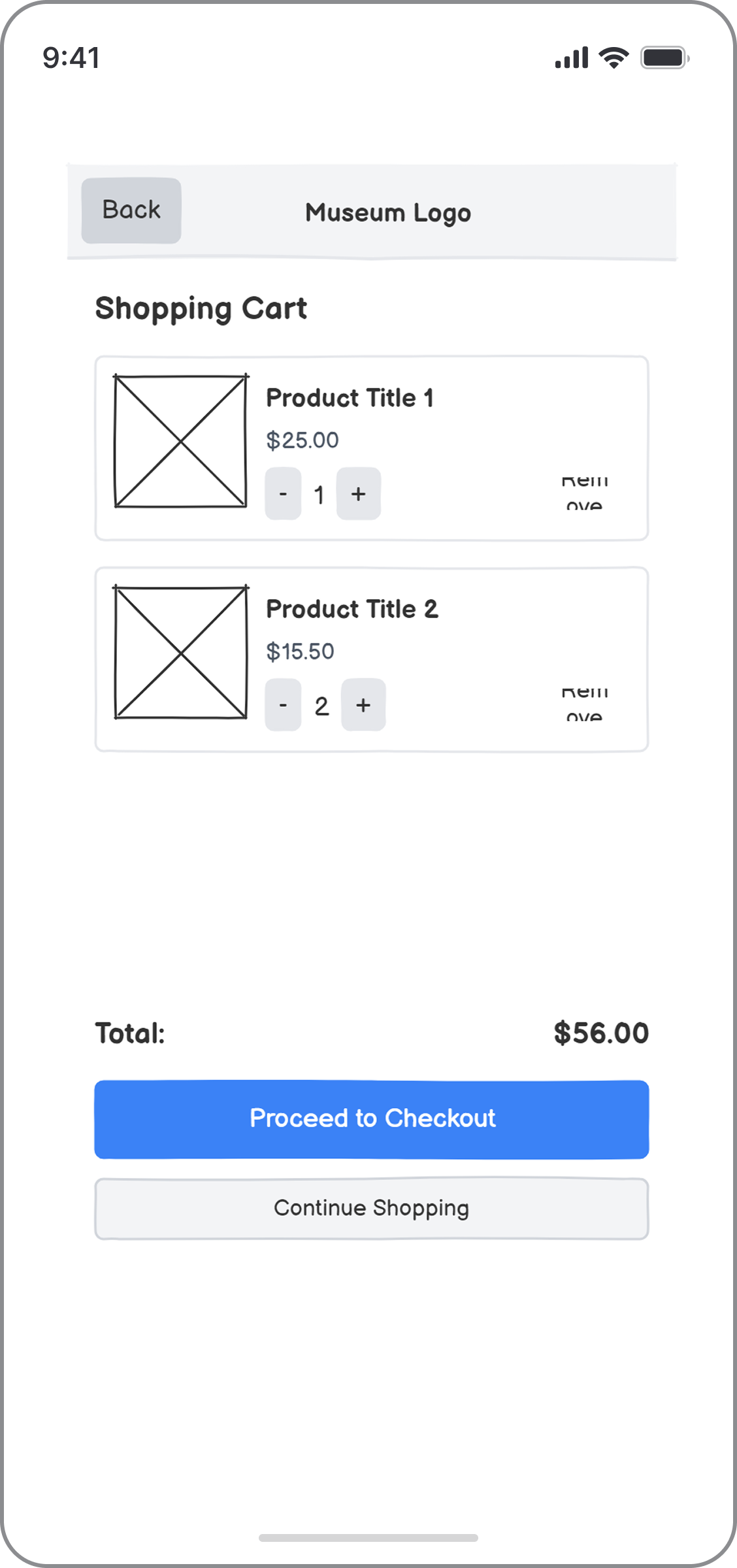Image resolution: width=737 pixels, height=1568 pixels.
Task: Click the $25.00 price label
Action: (x=302, y=440)
